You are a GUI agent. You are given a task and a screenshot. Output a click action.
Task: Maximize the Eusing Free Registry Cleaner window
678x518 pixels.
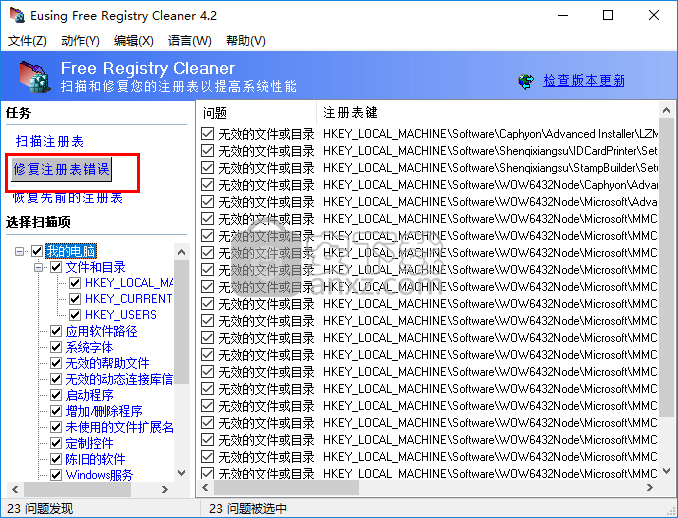click(x=608, y=16)
